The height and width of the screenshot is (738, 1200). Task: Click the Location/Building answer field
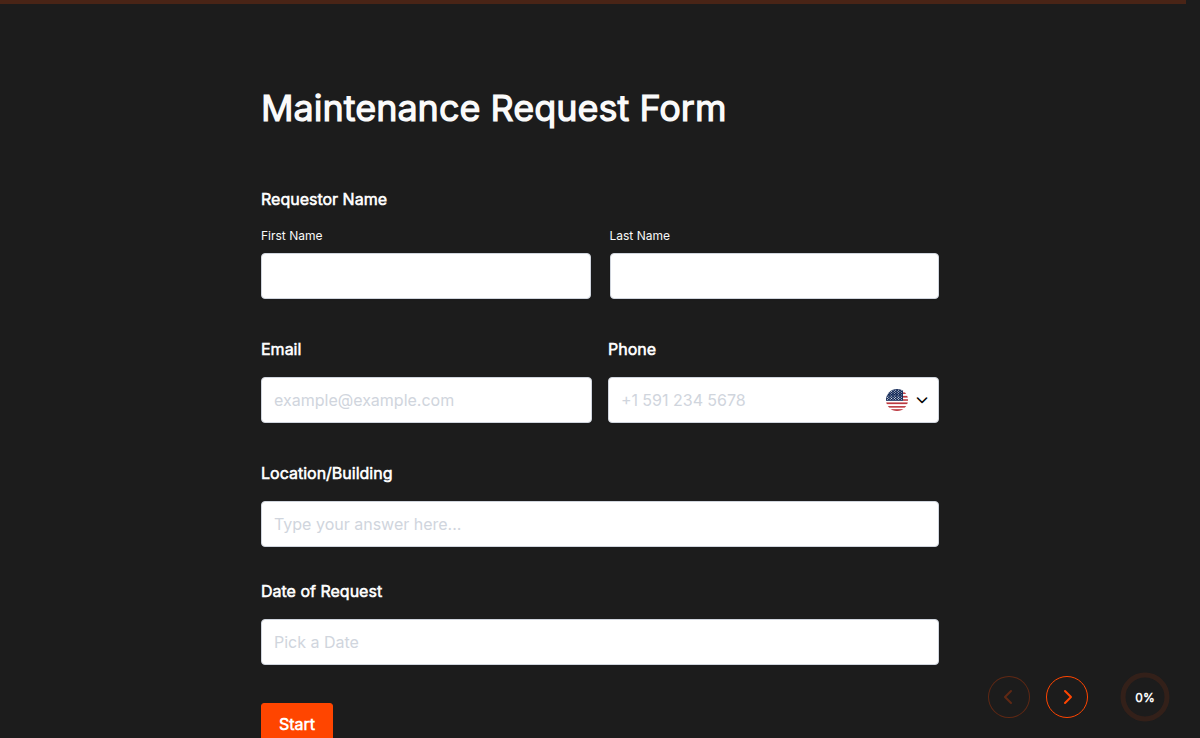[x=599, y=523]
